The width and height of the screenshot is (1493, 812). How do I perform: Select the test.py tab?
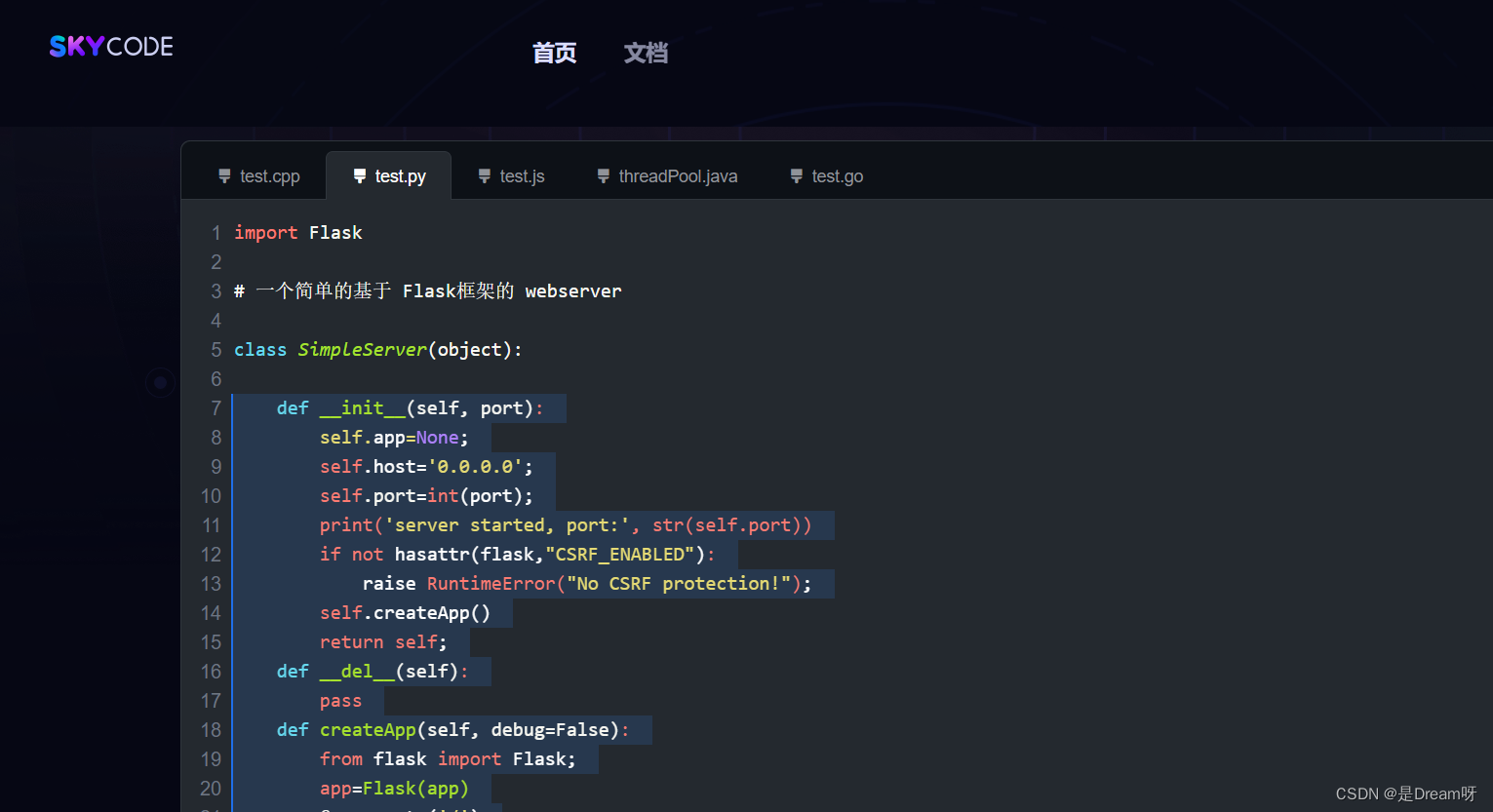pos(389,176)
